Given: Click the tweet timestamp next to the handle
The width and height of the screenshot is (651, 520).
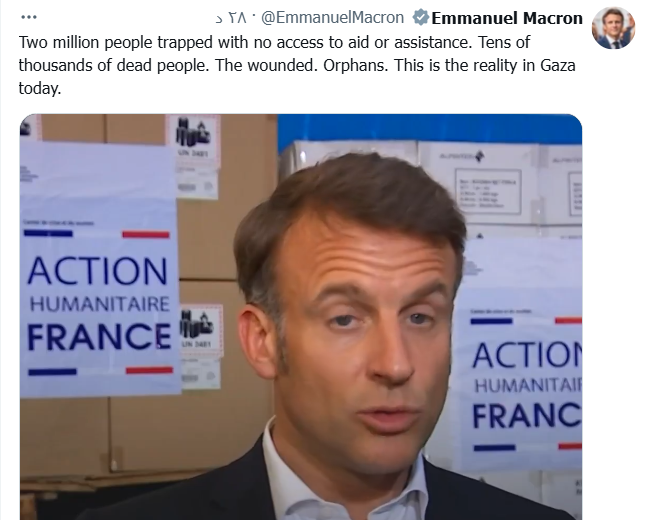Looking at the screenshot, I should coord(231,18).
